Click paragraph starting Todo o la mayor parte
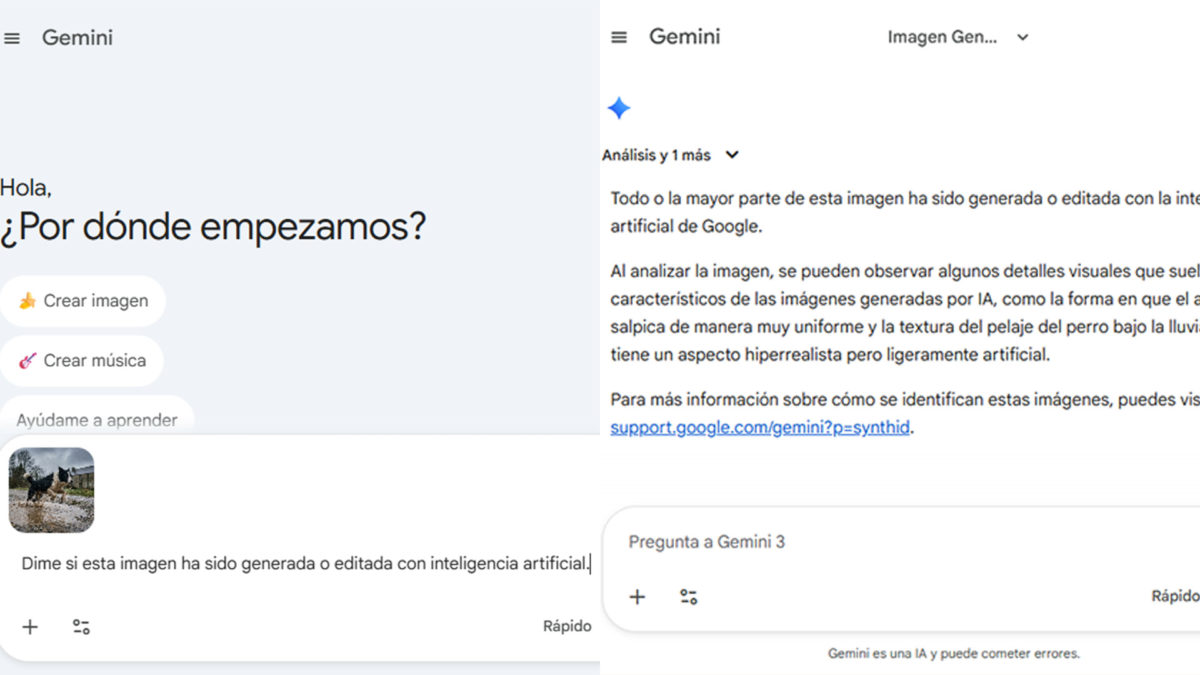1200x675 pixels. coord(905,212)
